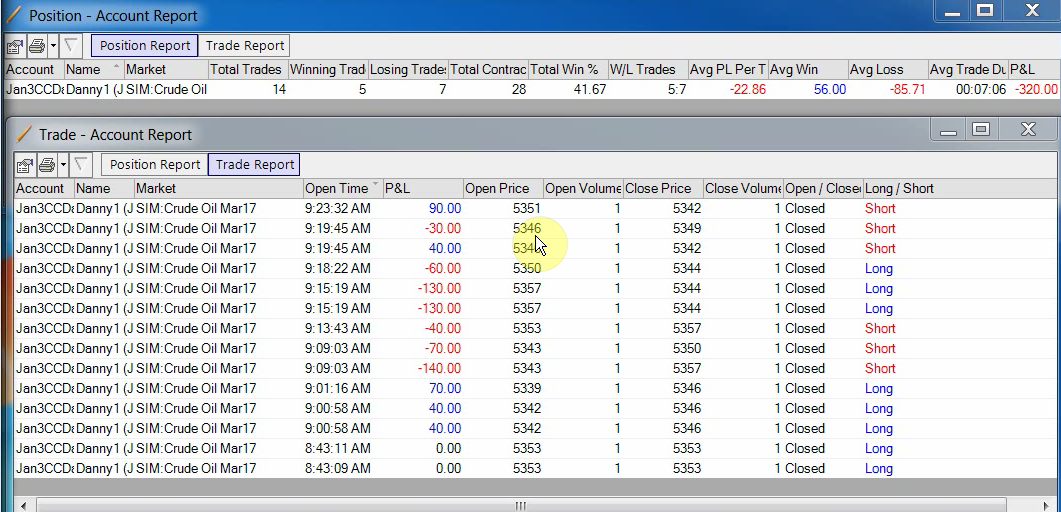Close the Trade Account Report window
Viewport: 1061px width, 512px height.
1028,130
